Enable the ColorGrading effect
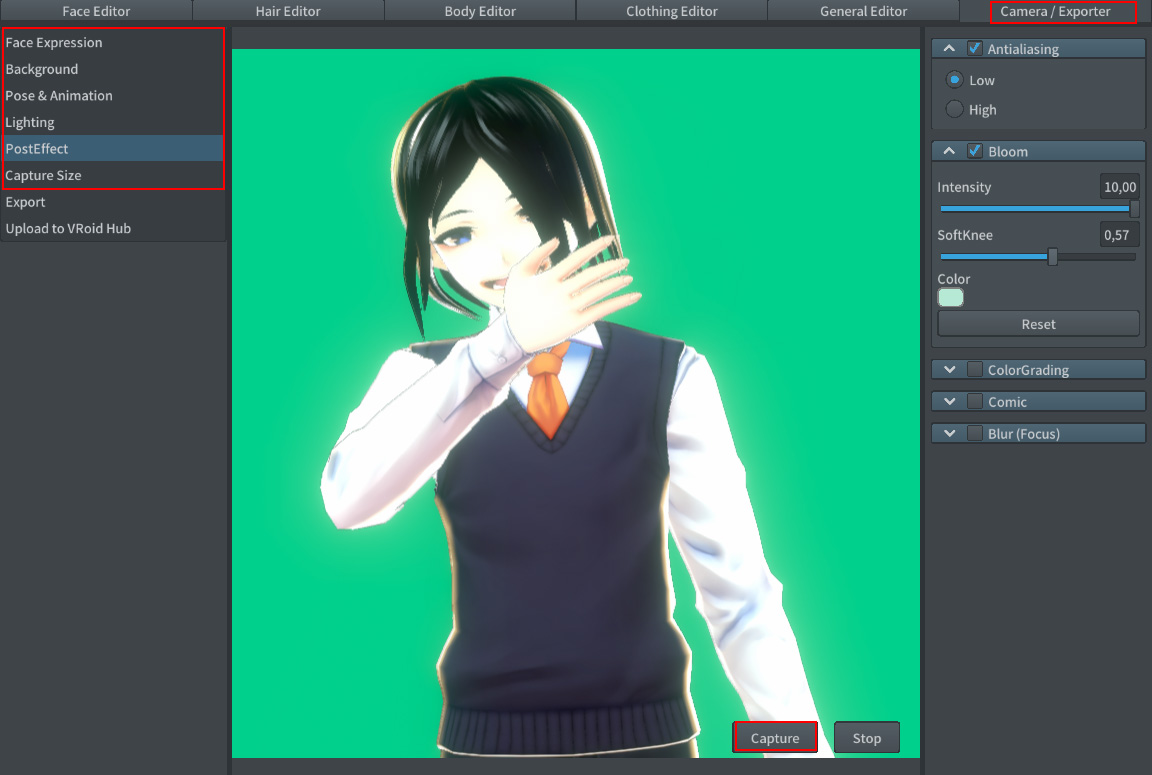 click(x=974, y=369)
